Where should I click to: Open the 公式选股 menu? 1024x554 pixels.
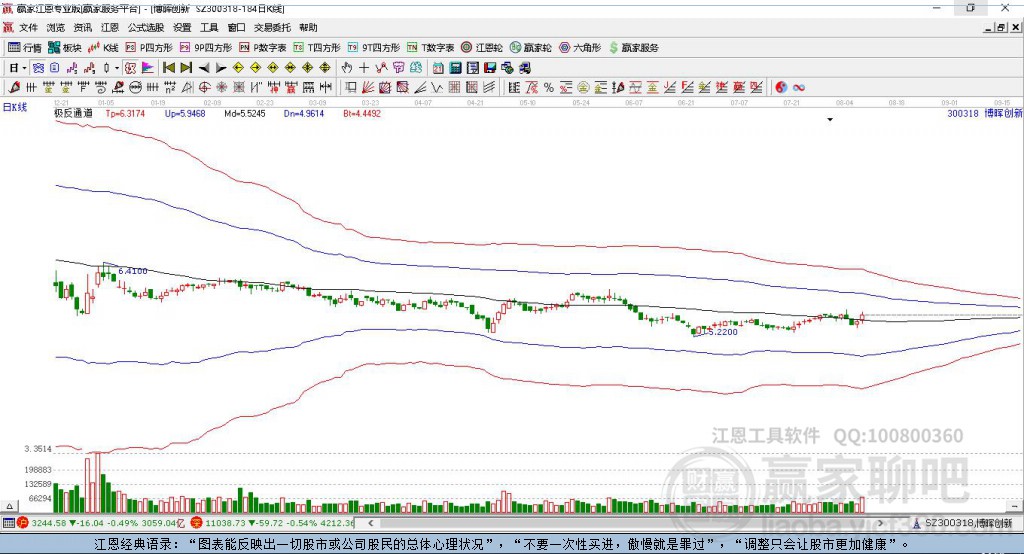[x=146, y=27]
